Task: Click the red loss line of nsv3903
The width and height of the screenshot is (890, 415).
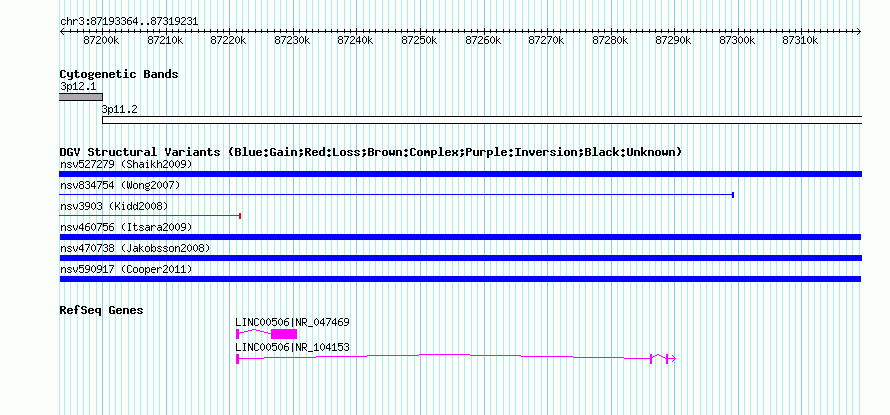Action: click(x=150, y=216)
